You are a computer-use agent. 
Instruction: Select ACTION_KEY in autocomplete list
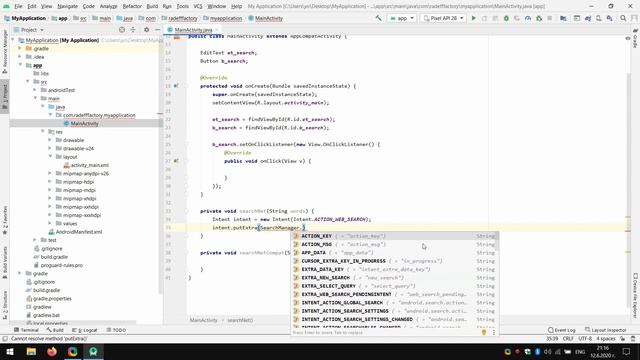point(394,236)
